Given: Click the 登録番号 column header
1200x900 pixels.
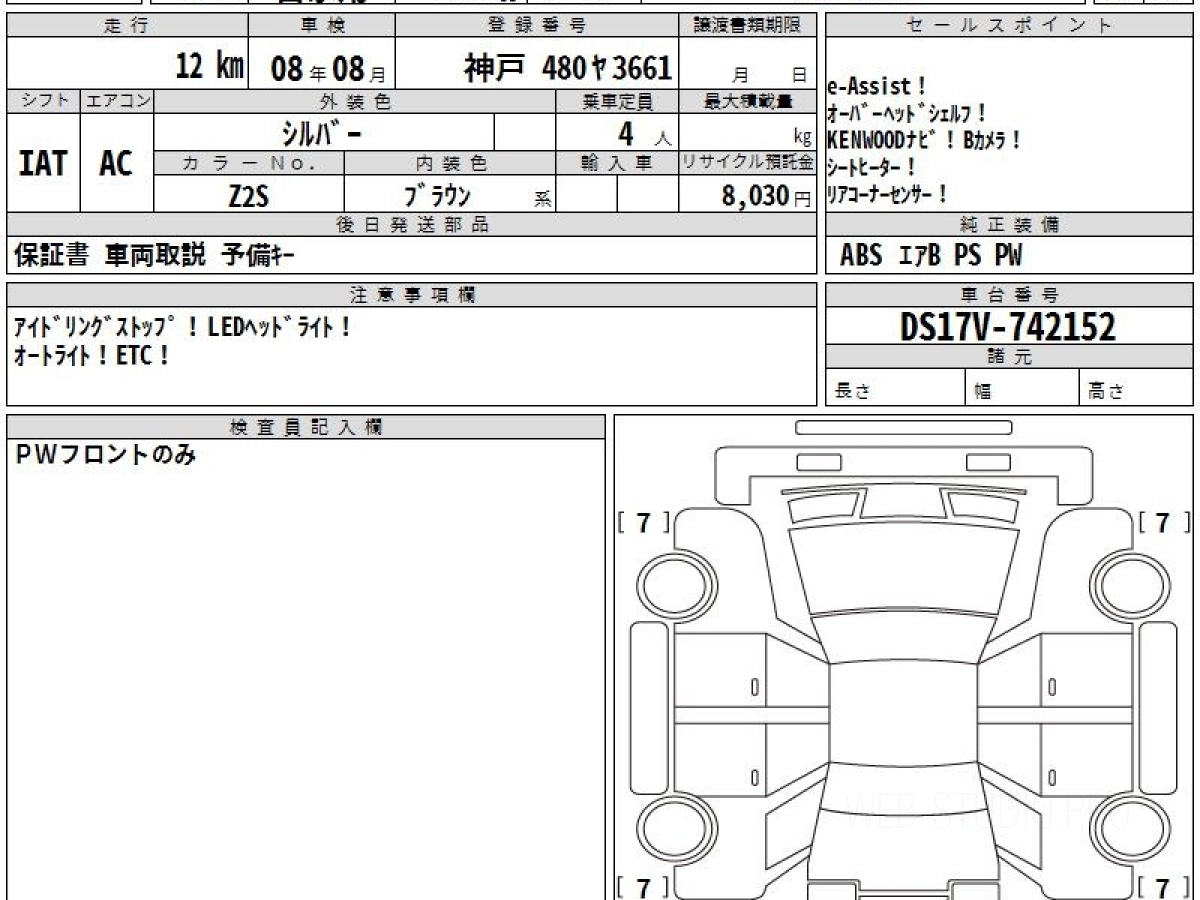Looking at the screenshot, I should [537, 26].
